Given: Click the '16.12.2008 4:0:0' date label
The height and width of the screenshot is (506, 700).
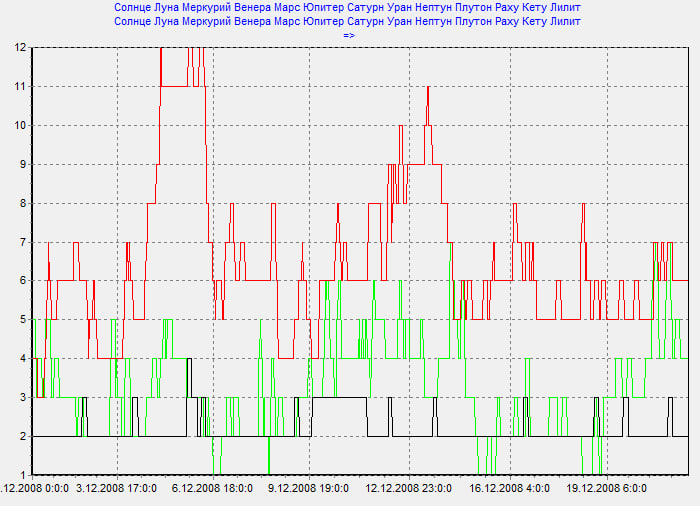Looking at the screenshot, I should pos(509,489).
